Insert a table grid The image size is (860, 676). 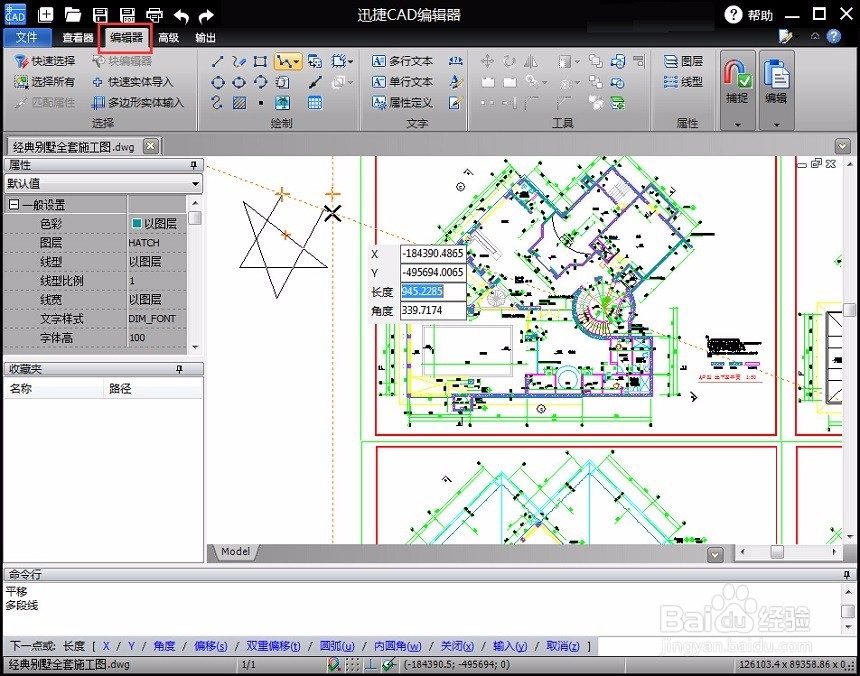click(315, 103)
